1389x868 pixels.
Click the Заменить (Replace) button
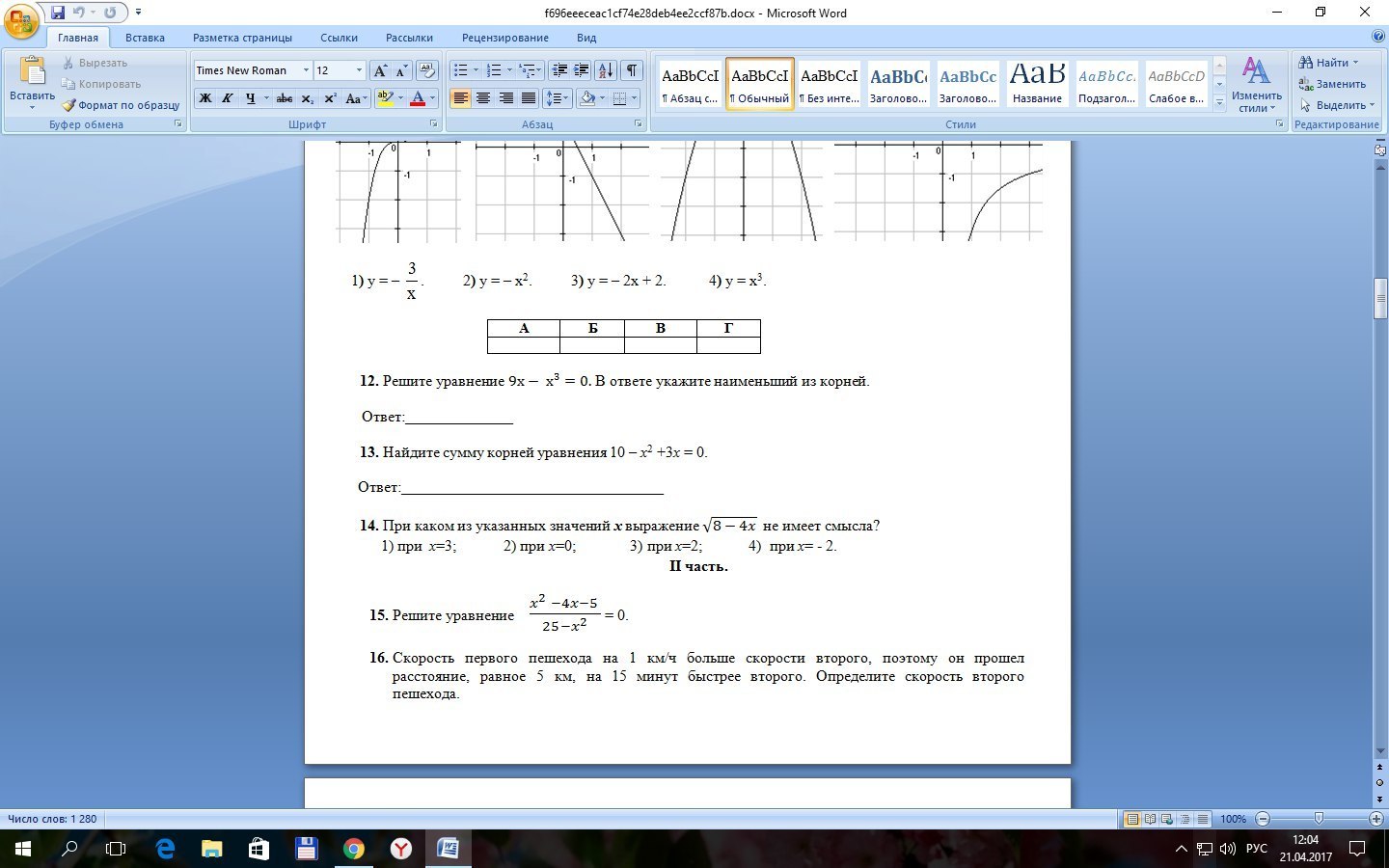pos(1333,84)
